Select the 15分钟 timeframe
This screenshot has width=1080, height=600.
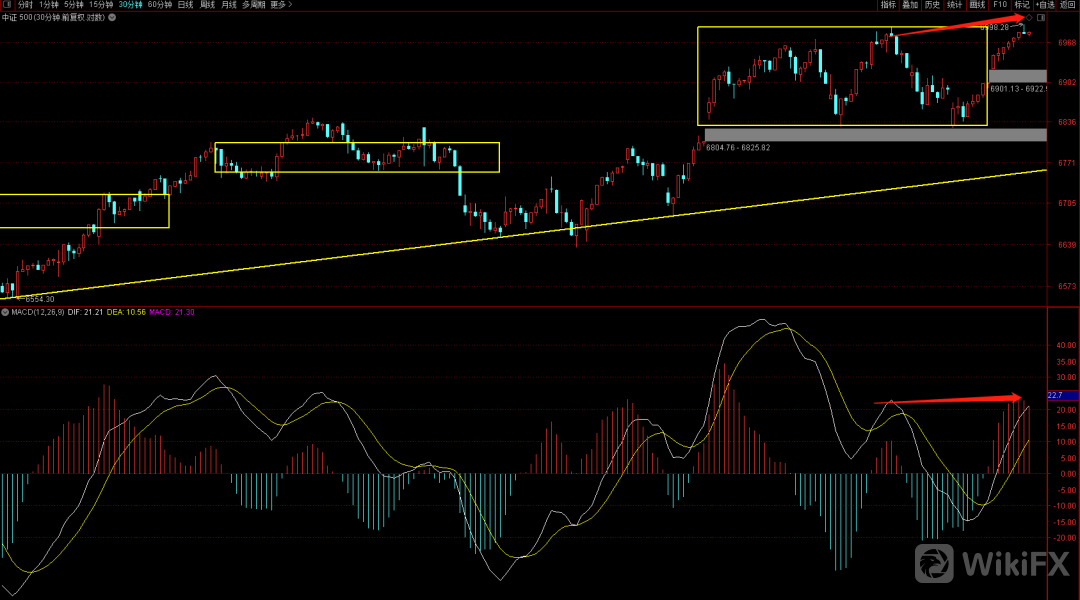tap(101, 5)
